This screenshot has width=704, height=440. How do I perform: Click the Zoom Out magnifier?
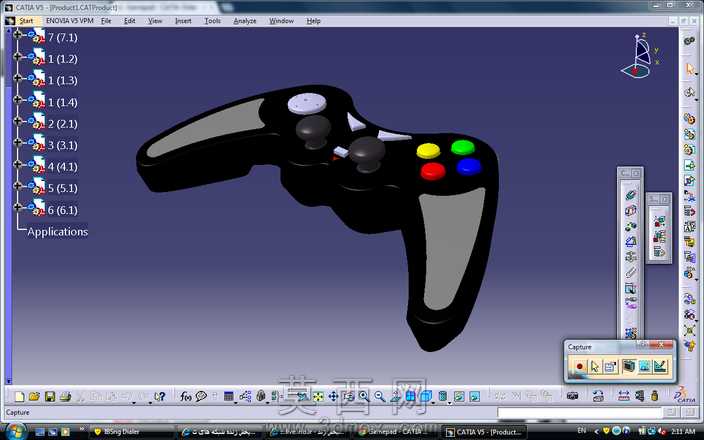click(379, 396)
